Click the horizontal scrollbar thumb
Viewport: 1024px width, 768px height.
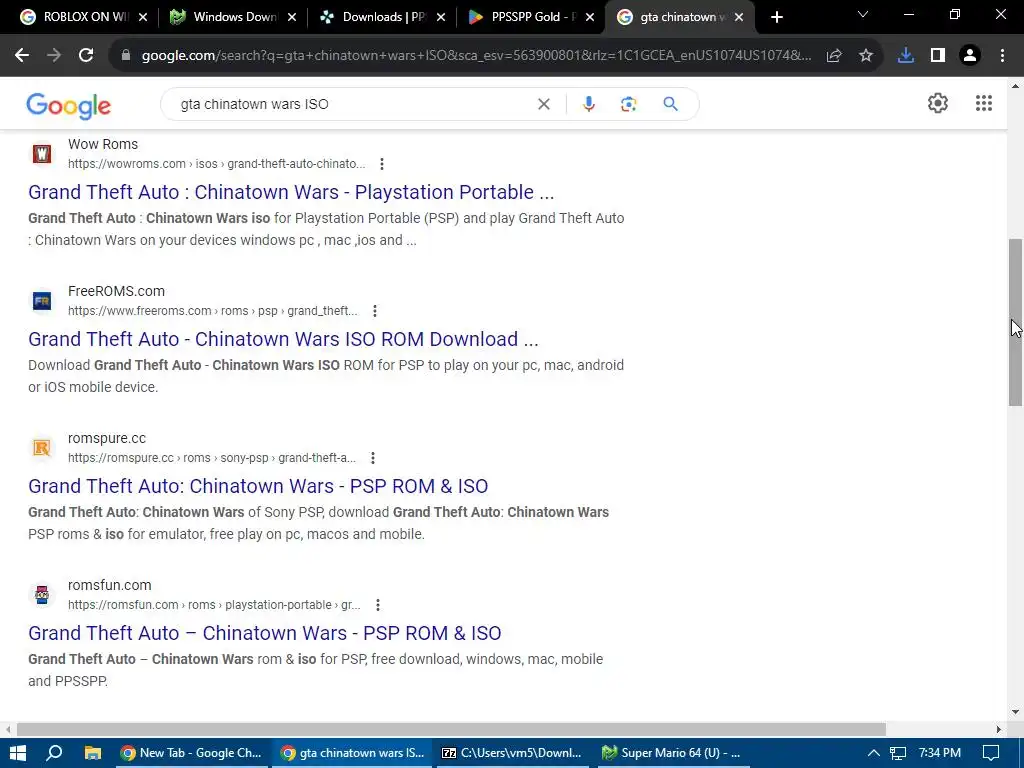coord(451,729)
